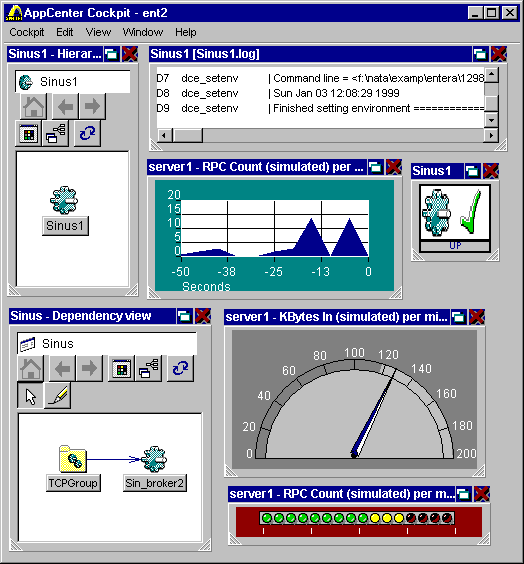Select the TCPGroup folder node
This screenshot has height=564, width=524.
click(73, 459)
